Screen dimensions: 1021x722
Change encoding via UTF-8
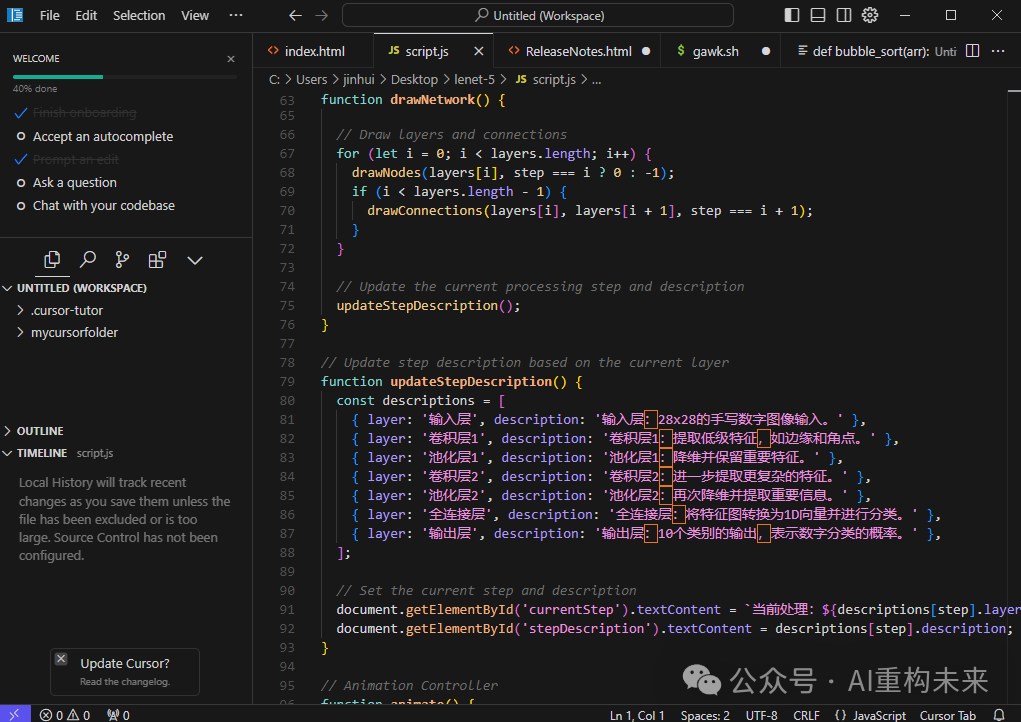point(761,715)
